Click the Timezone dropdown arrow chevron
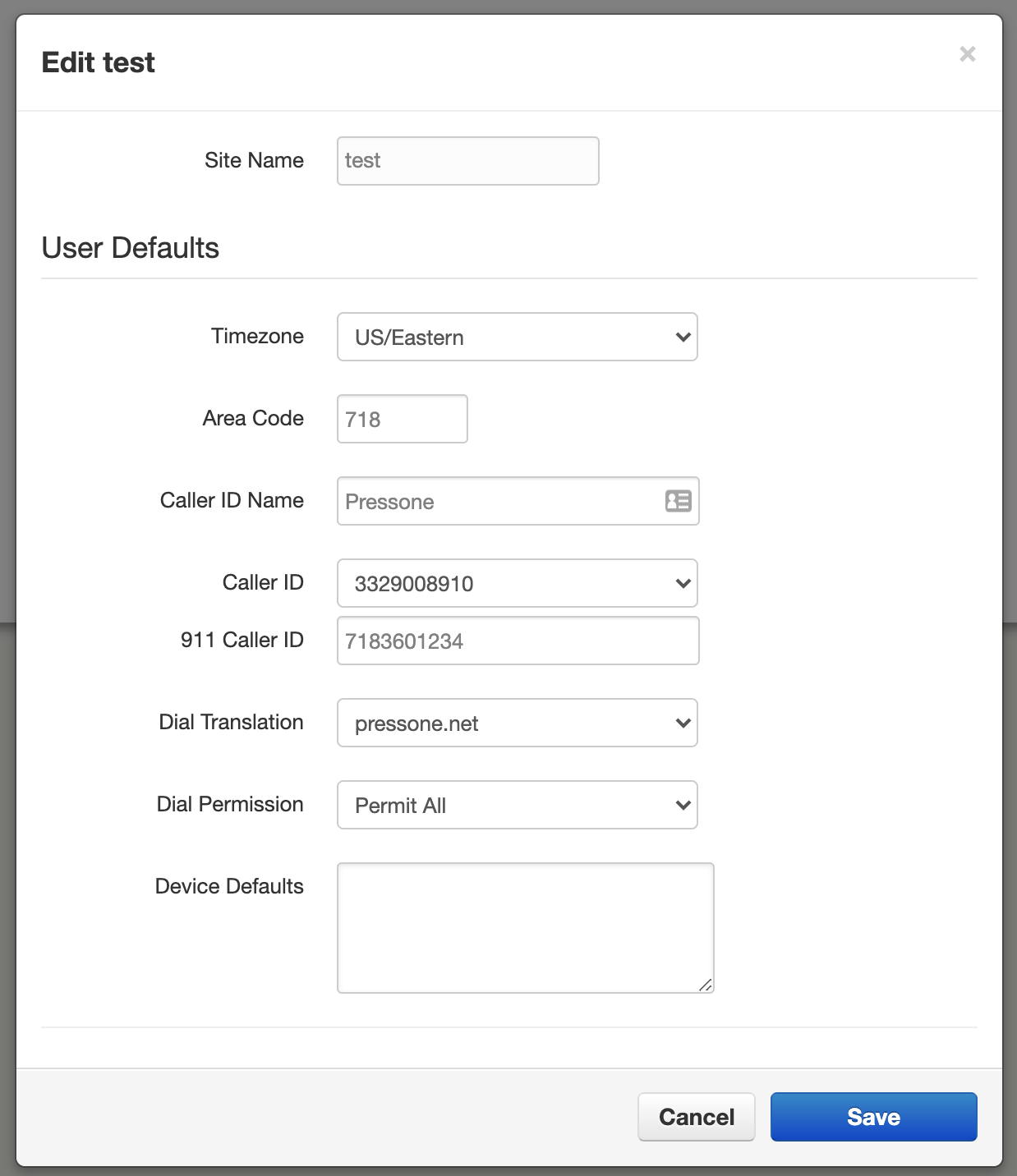The height and width of the screenshot is (1176, 1017). 683,337
